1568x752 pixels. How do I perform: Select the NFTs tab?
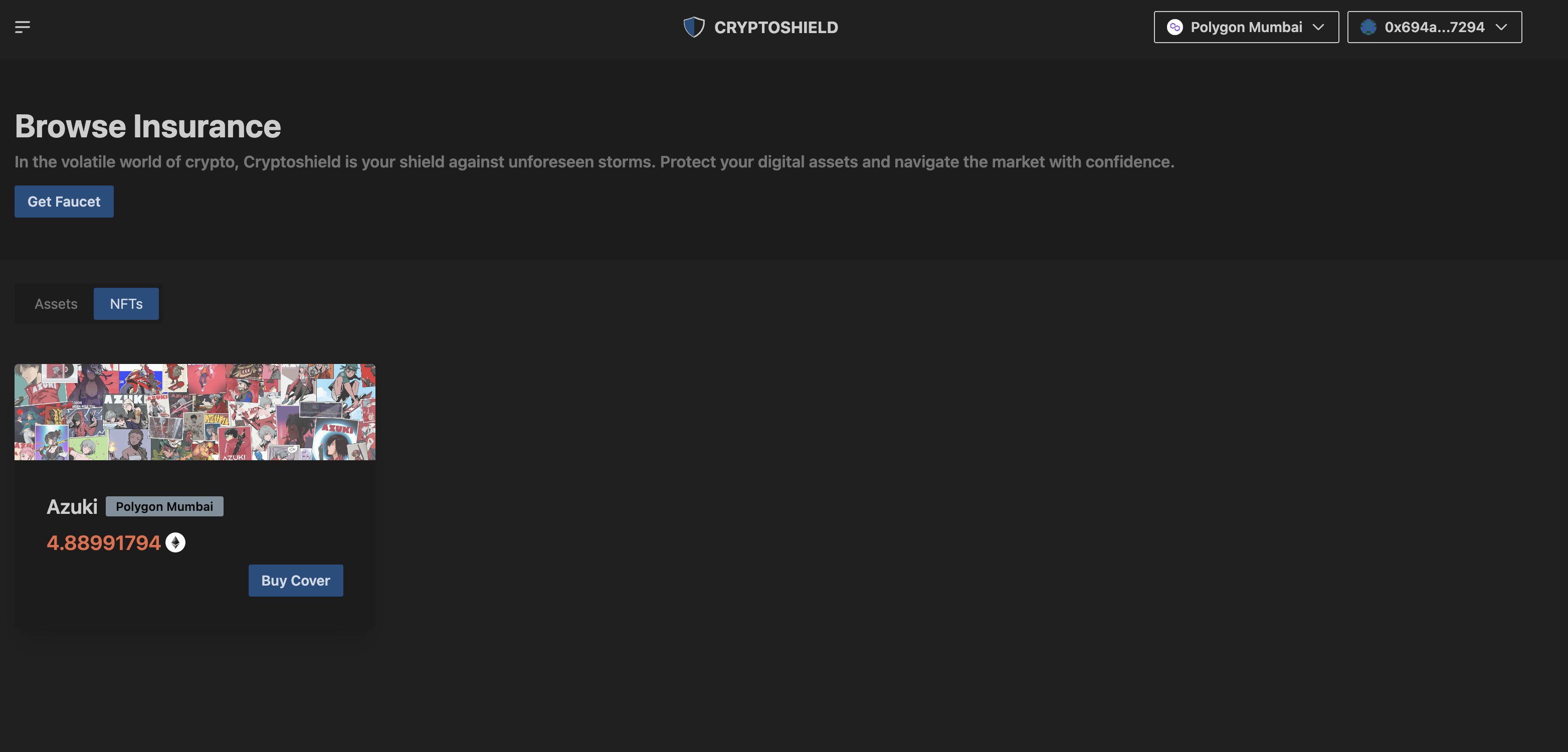pos(126,304)
